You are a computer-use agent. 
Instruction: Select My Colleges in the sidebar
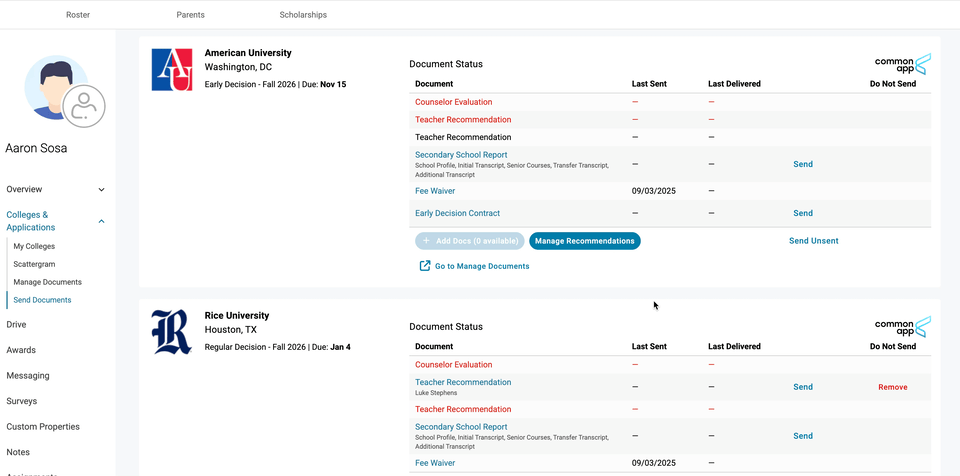pyautogui.click(x=34, y=246)
